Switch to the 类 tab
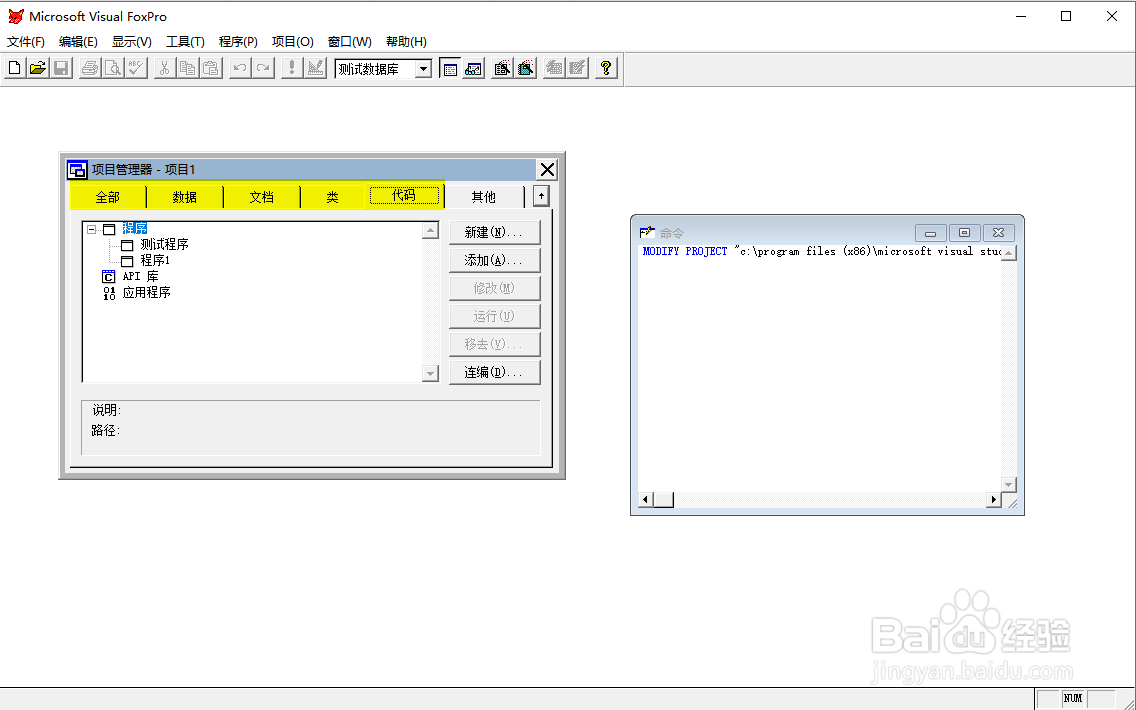 333,196
